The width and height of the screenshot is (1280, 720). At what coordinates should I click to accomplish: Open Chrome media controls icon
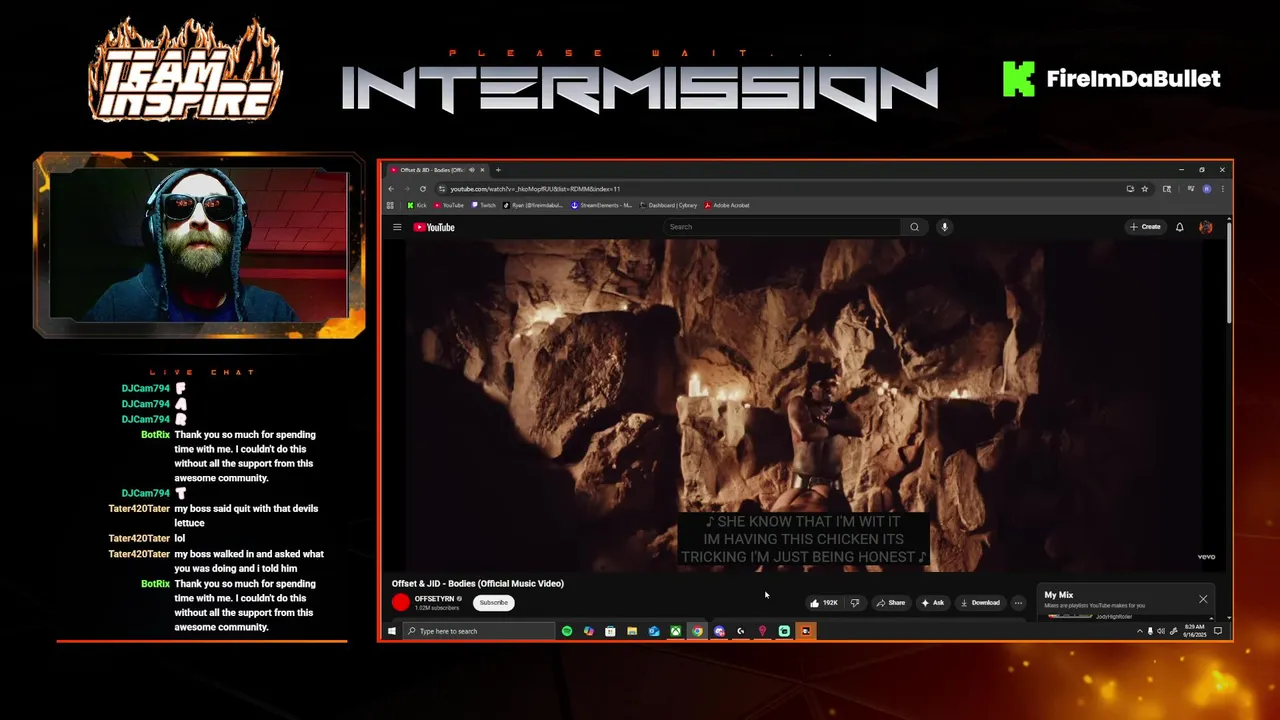[1191, 189]
